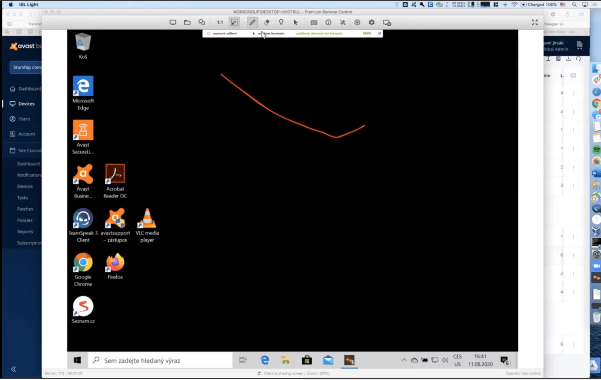This screenshot has height=380, width=601.
Task: Open the TeamSpeak 3 Client shortcut
Action: [83, 225]
